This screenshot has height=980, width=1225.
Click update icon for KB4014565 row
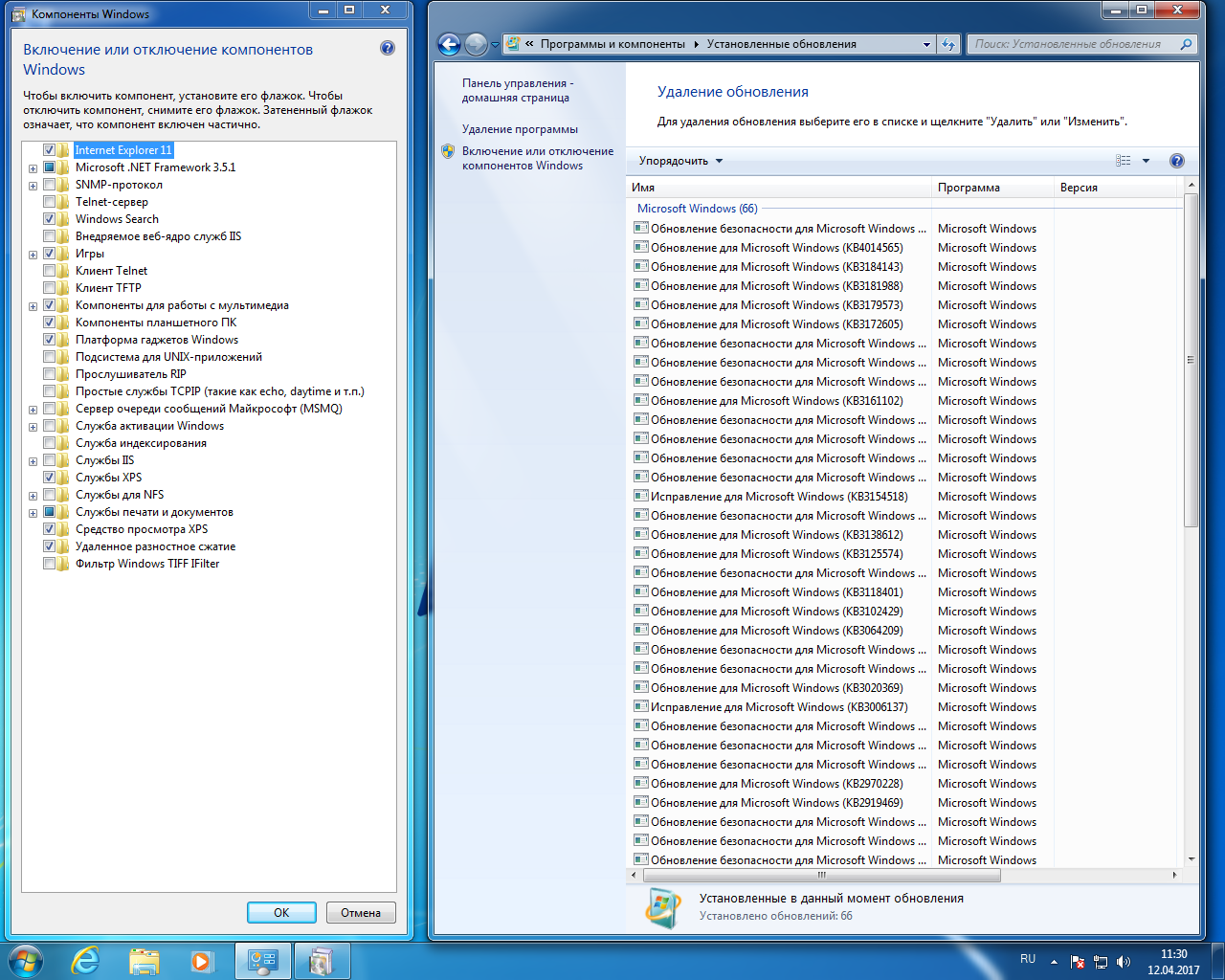(641, 247)
